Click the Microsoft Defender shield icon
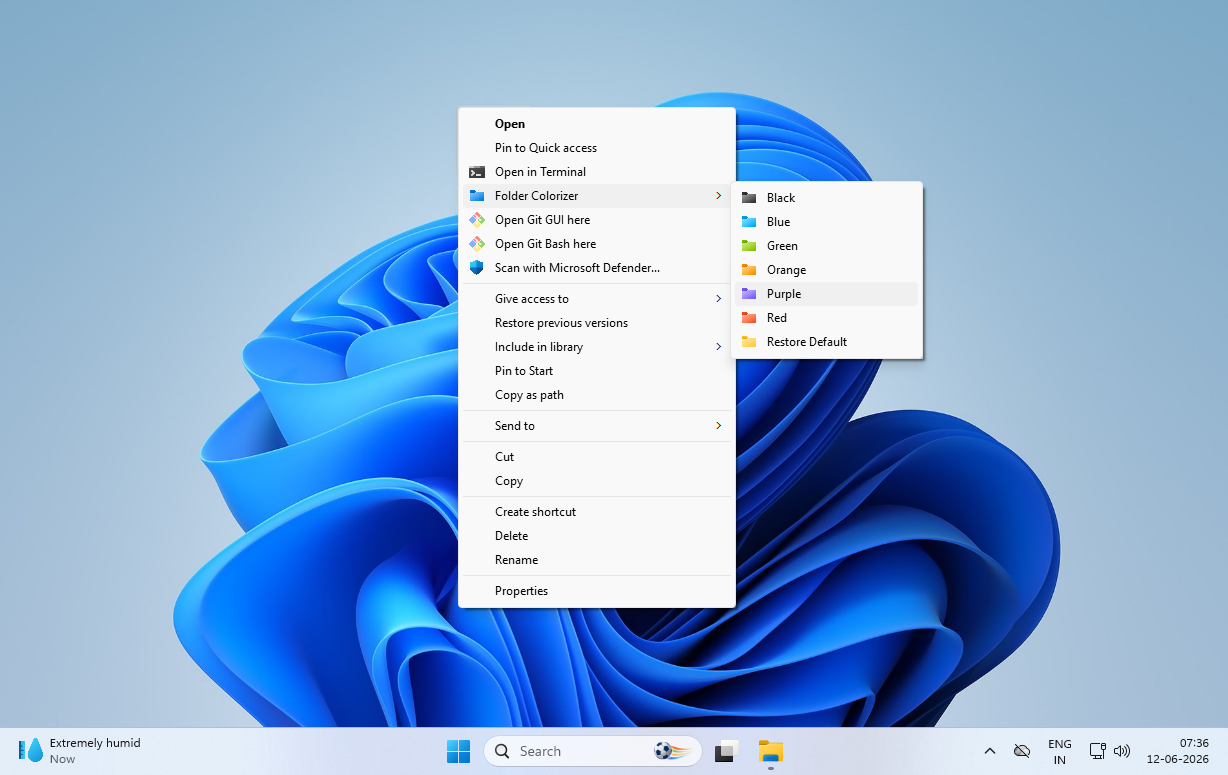 tap(477, 268)
